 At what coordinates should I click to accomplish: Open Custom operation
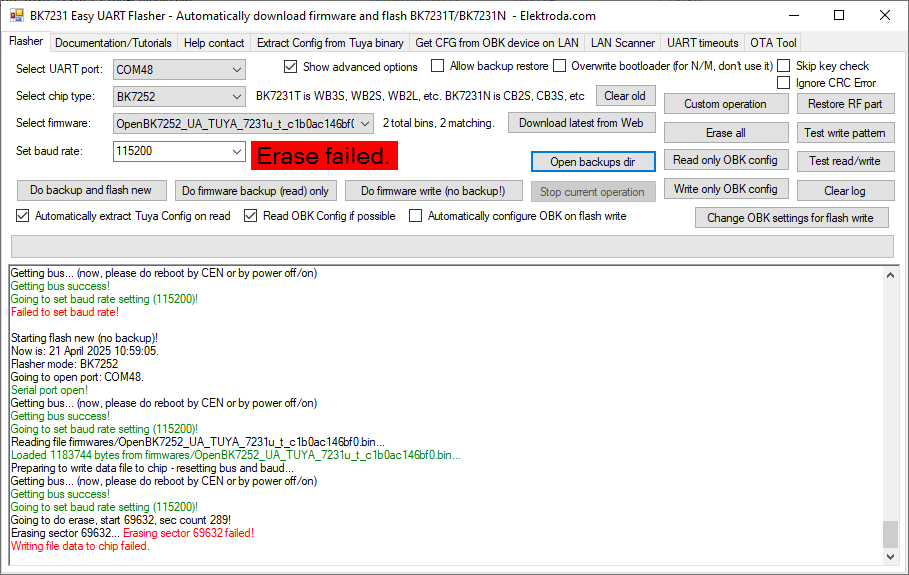[x=726, y=104]
